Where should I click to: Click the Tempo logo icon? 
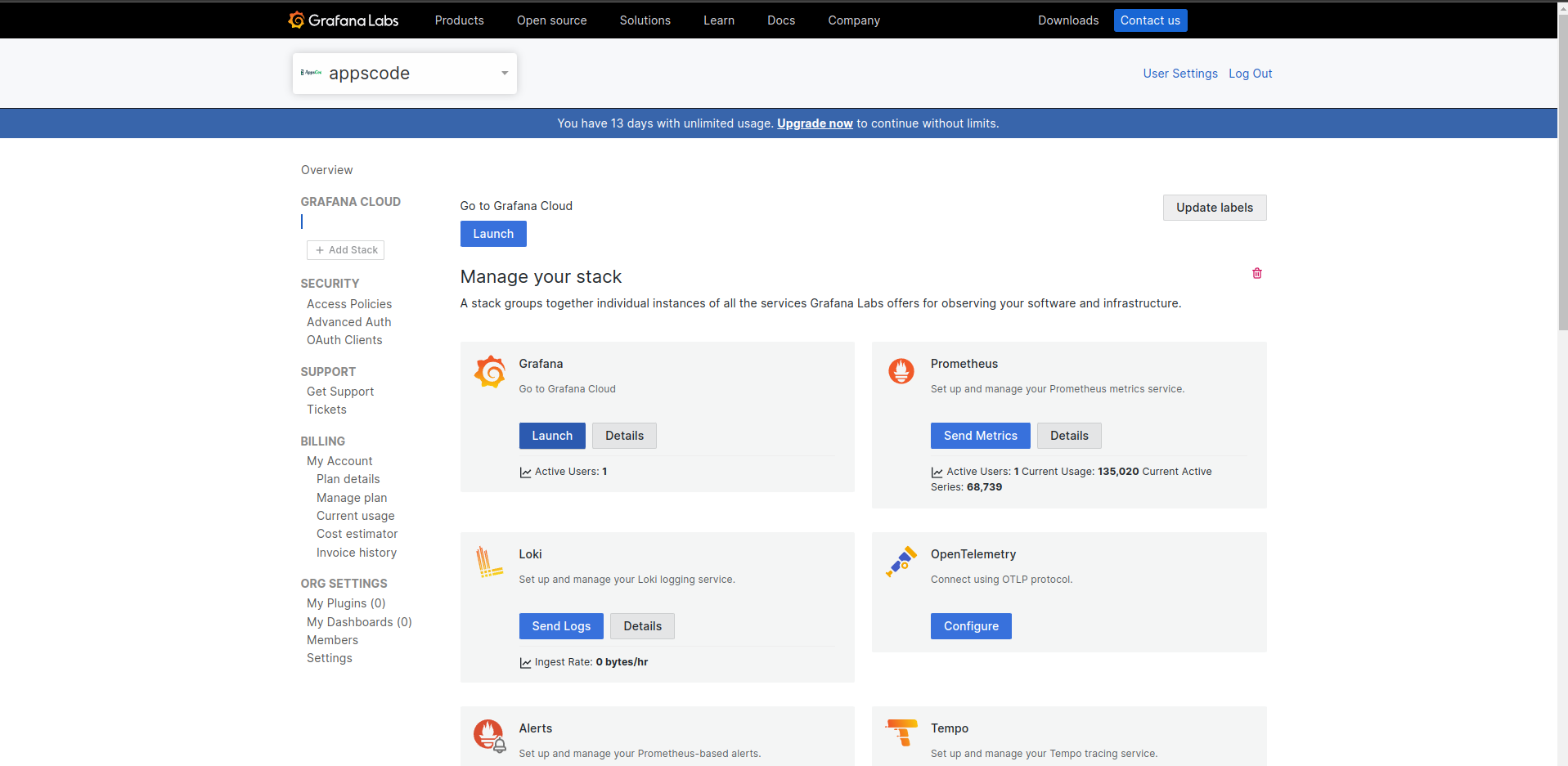click(x=902, y=732)
